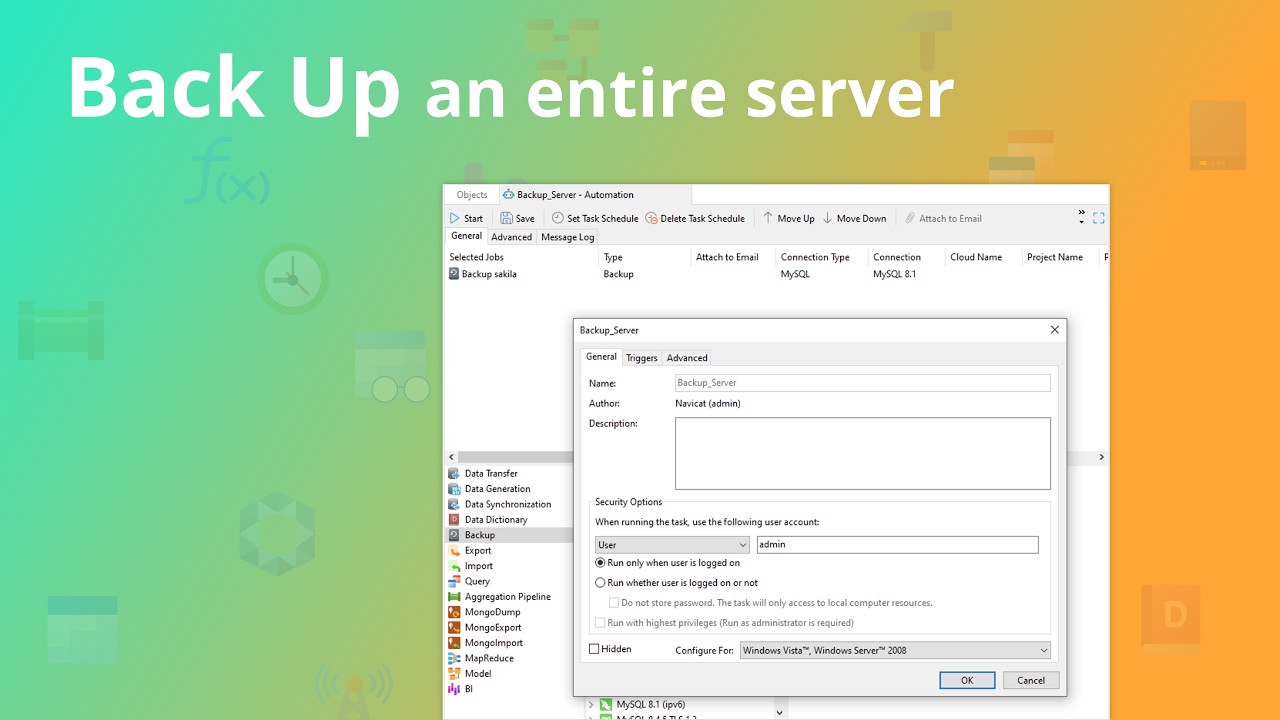
Task: Open the User account type dropdown
Action: [x=672, y=545]
